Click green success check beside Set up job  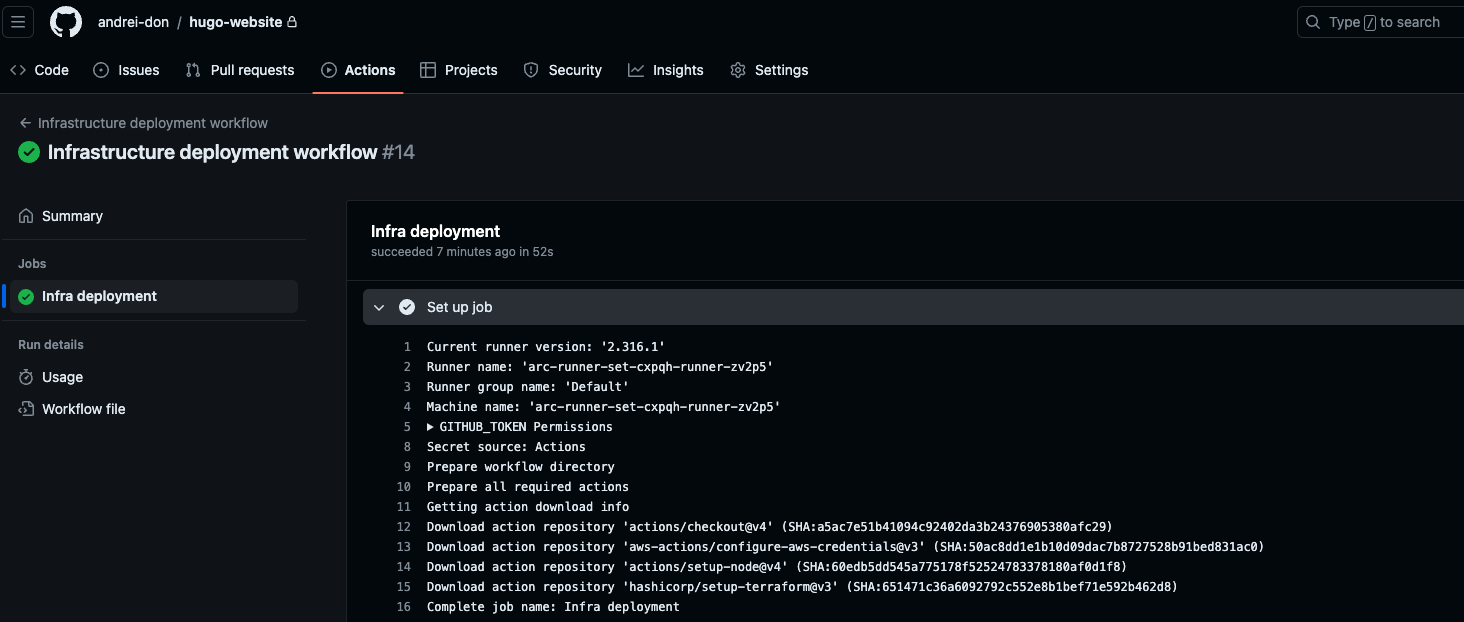point(407,307)
